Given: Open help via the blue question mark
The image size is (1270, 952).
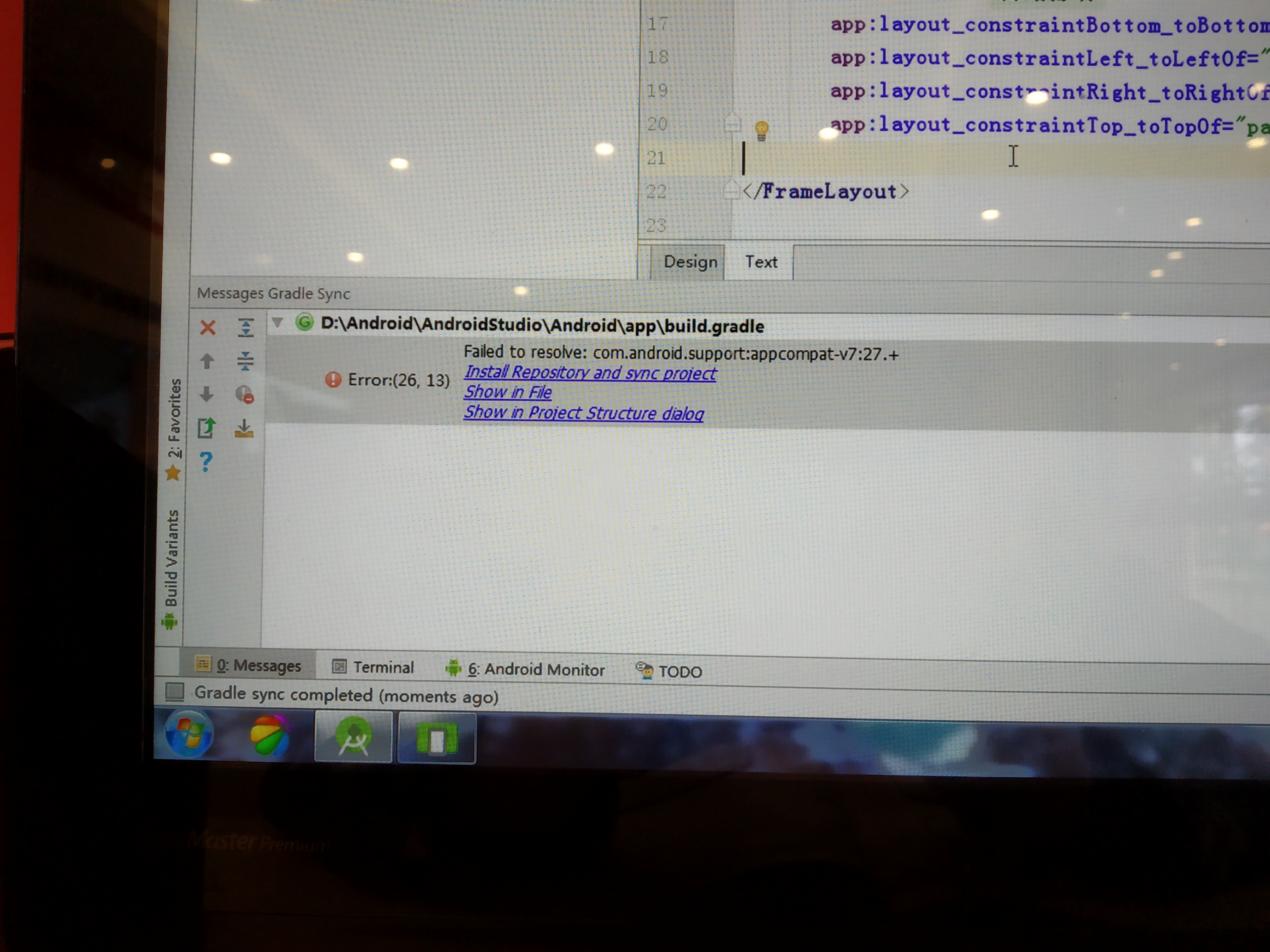Looking at the screenshot, I should point(206,461).
